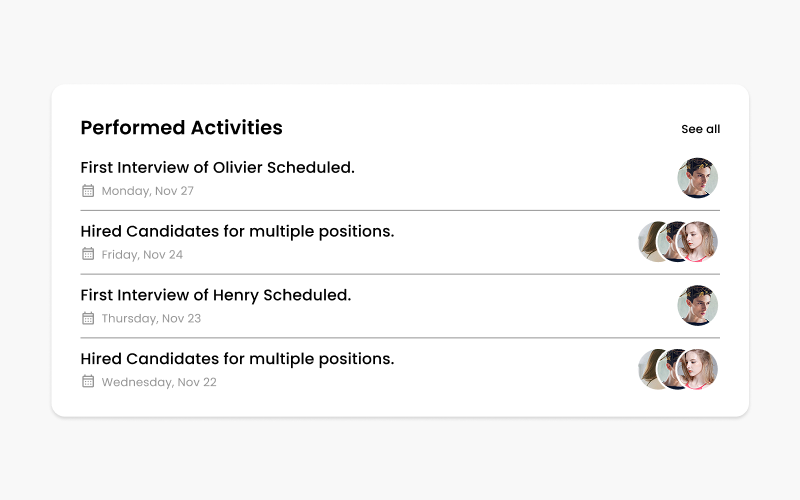Screen dimensions: 800x500
Task: Click leftmost long-hair avatar in Nov 24 row
Action: point(646,241)
